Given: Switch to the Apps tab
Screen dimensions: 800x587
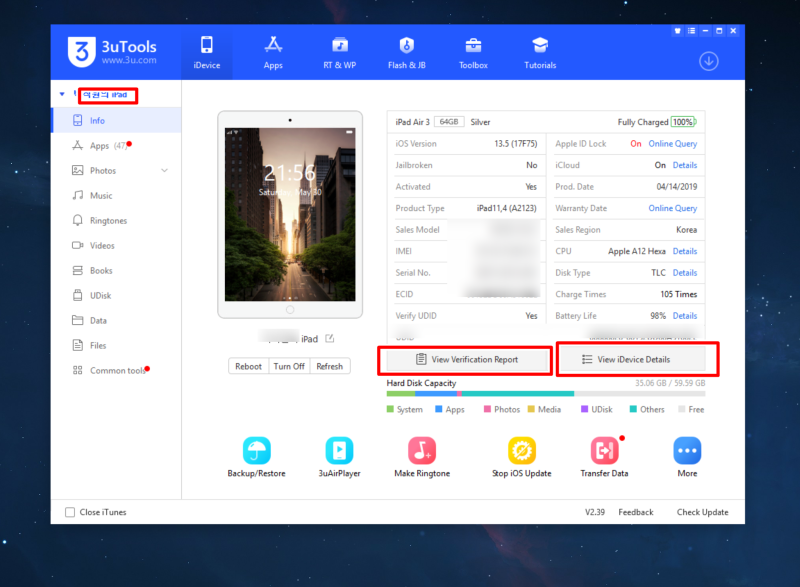Looking at the screenshot, I should click(x=273, y=52).
